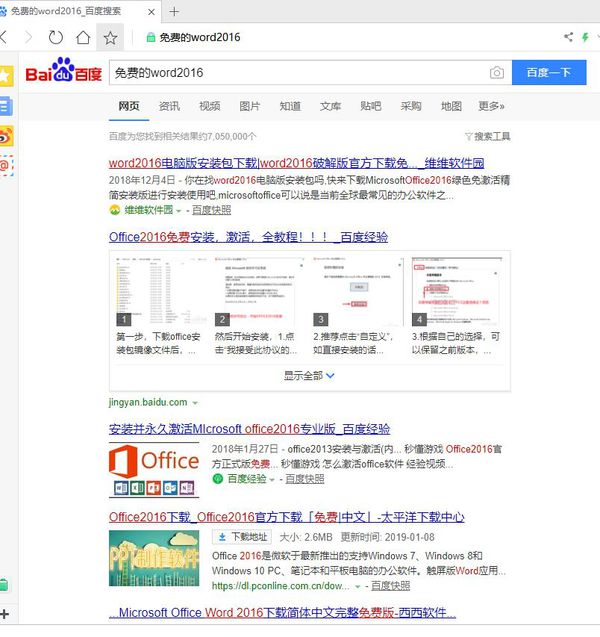Click address bar text 免费的word2016
Viewport: 600px width, 637px height.
pyautogui.click(x=200, y=37)
